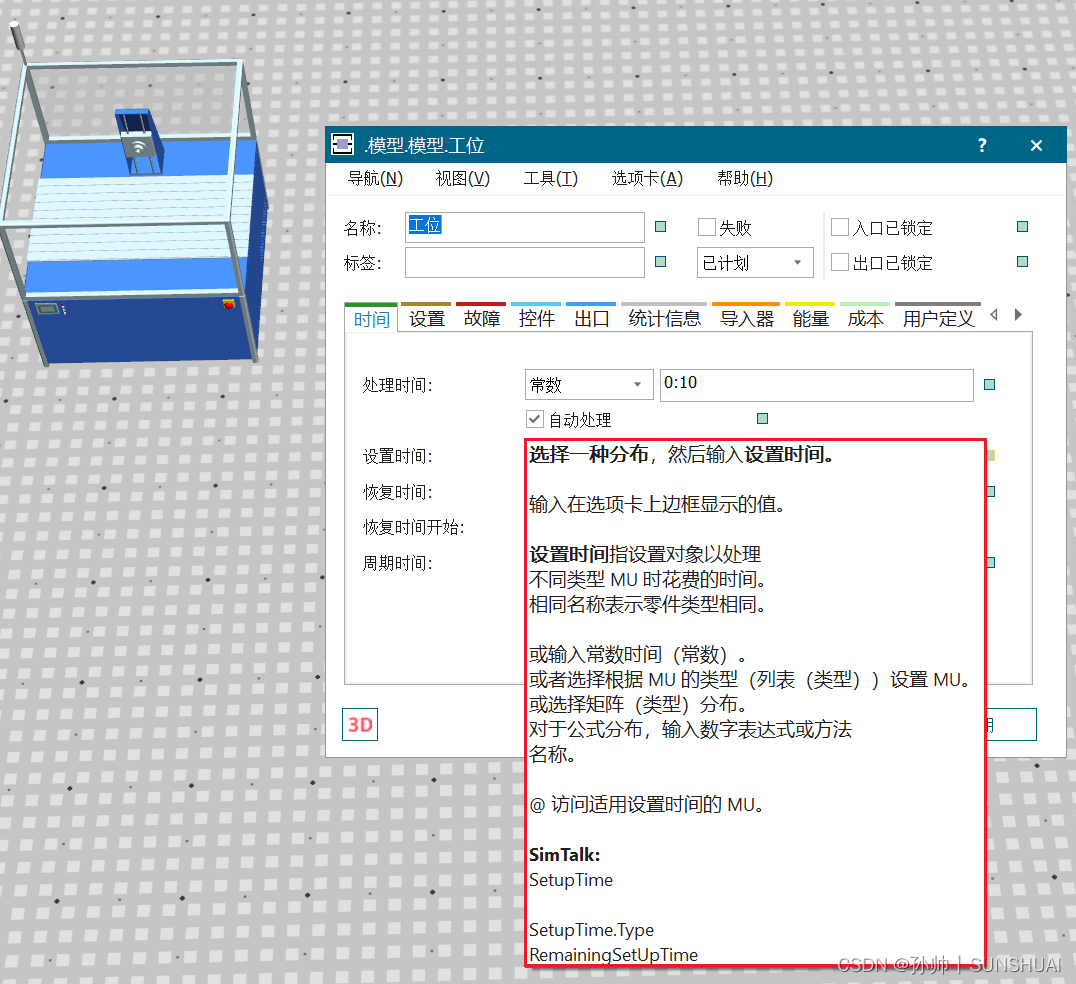
Task: Toggle inheritance square next to 名称 field
Action: (x=660, y=226)
